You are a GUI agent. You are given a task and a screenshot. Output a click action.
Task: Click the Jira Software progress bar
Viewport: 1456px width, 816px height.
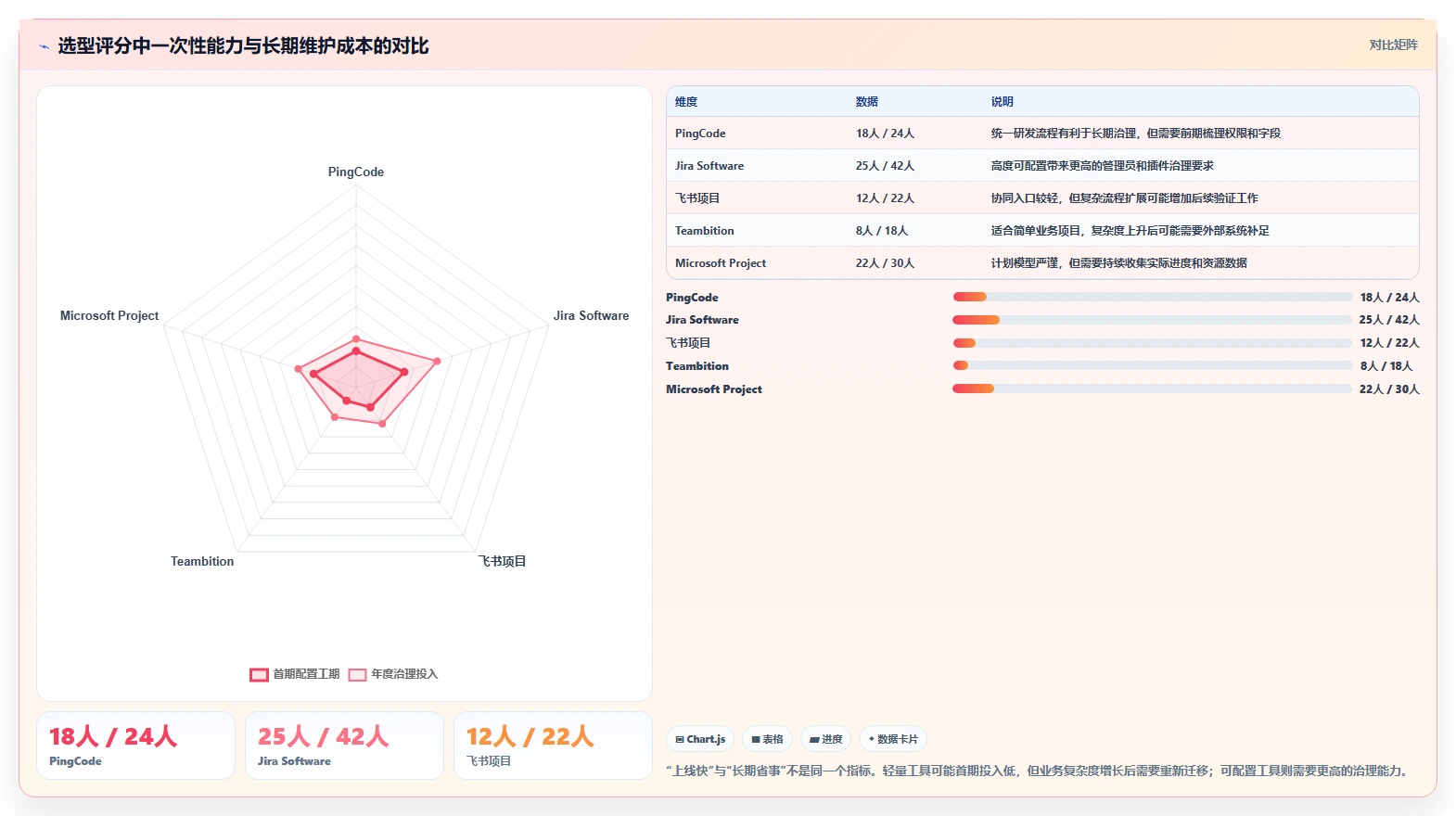tap(1152, 320)
